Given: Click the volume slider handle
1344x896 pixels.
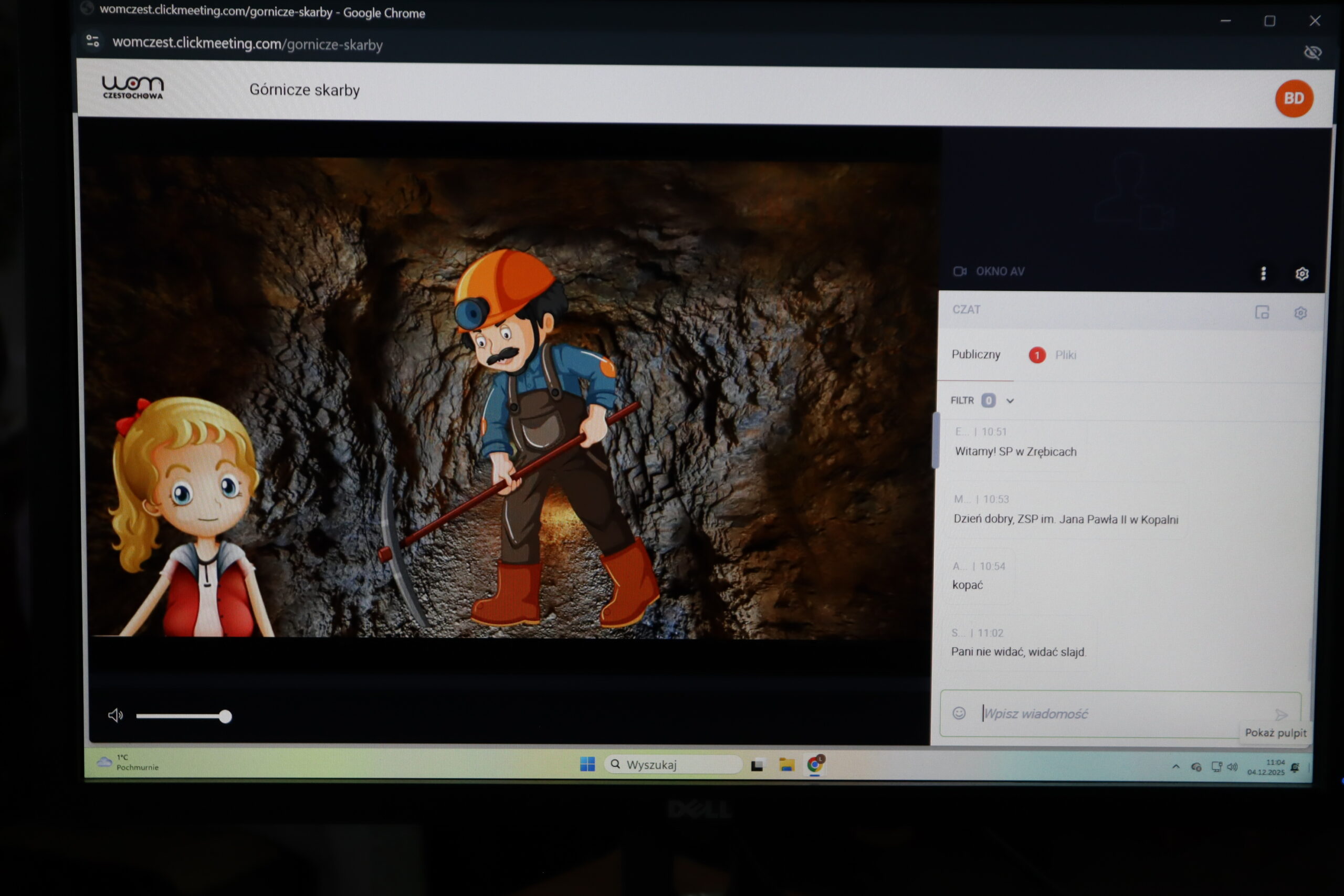Looking at the screenshot, I should pyautogui.click(x=225, y=716).
